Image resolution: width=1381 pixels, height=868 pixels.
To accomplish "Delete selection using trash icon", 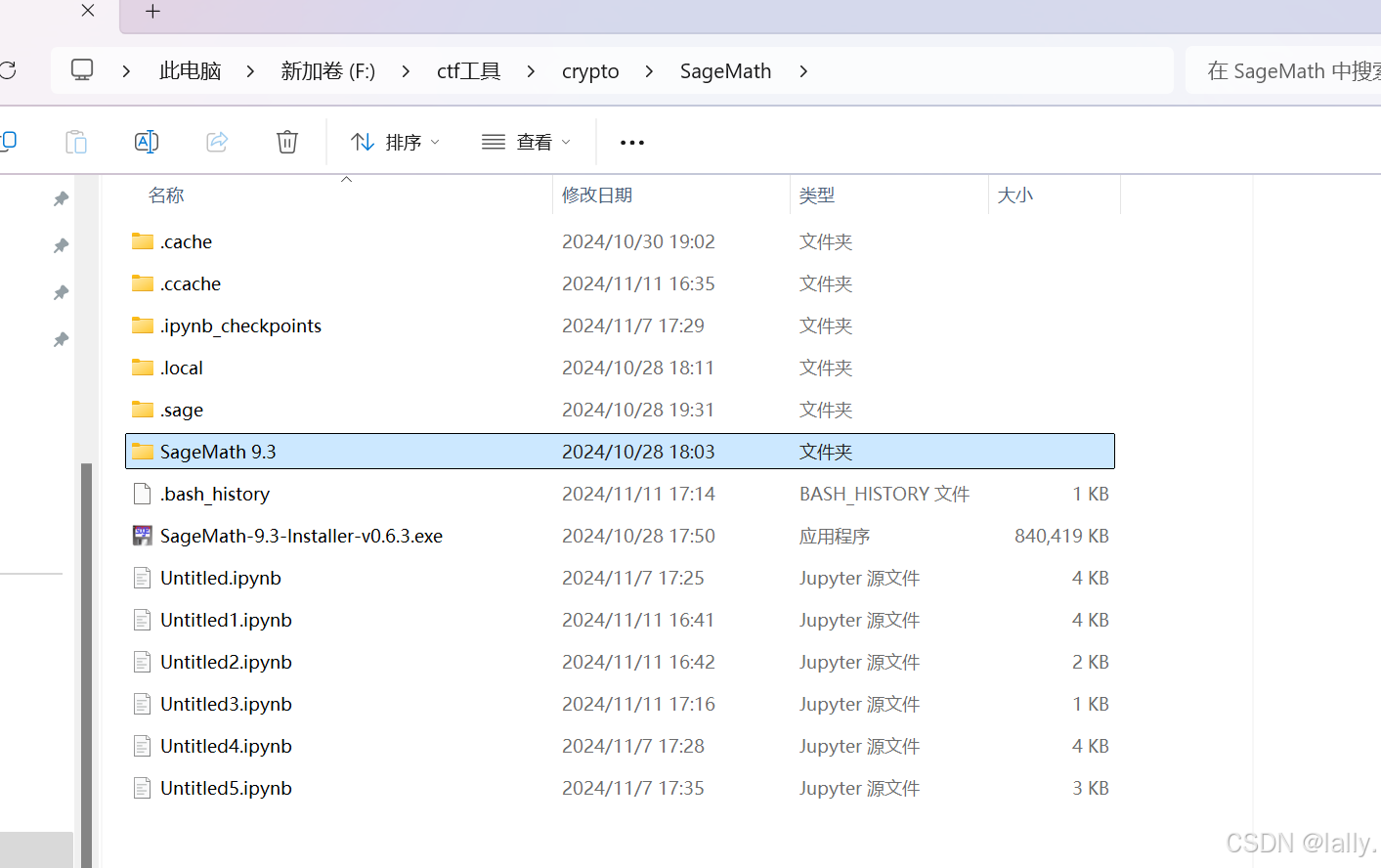I will (x=286, y=141).
